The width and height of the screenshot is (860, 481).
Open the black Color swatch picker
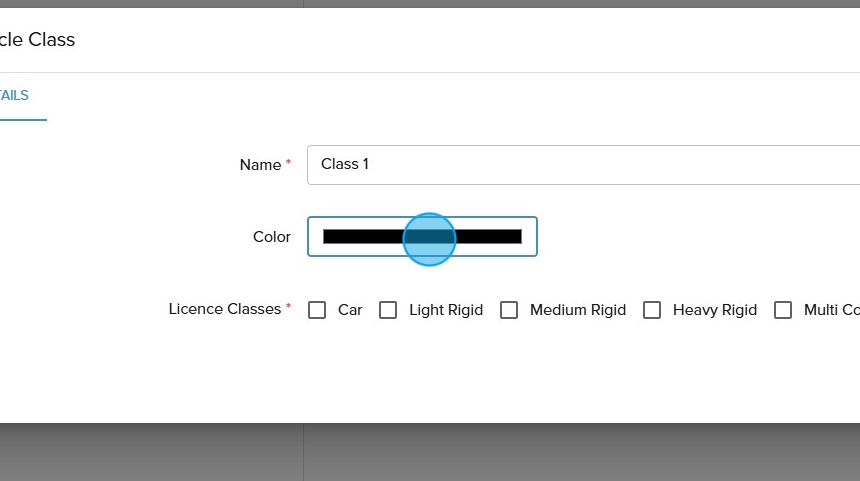point(422,237)
